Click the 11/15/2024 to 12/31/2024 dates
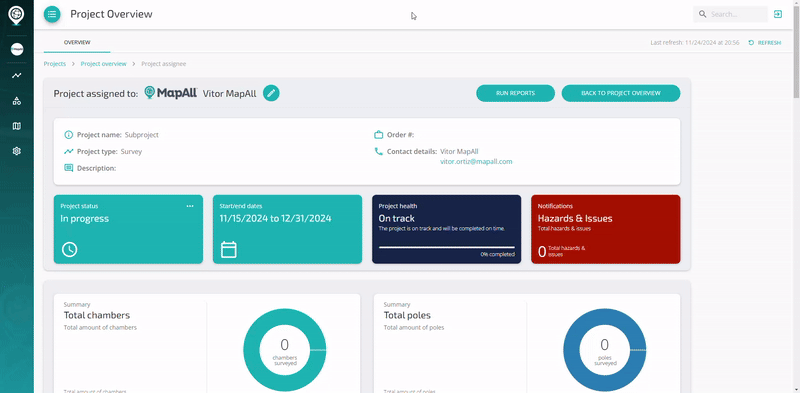 pos(276,218)
